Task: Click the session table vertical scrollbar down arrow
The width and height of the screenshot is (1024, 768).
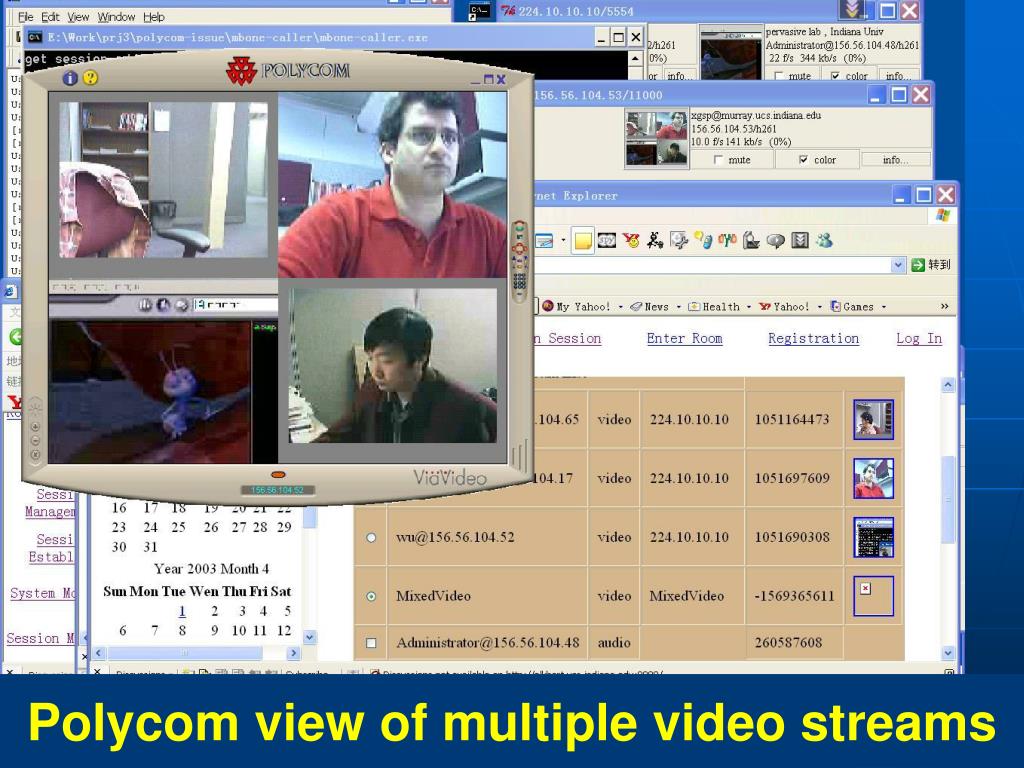Action: pos(948,652)
